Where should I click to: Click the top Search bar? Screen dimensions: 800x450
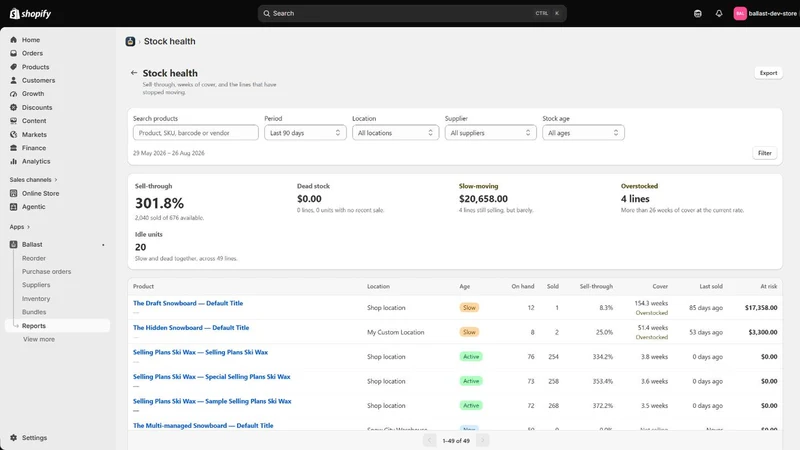point(412,13)
